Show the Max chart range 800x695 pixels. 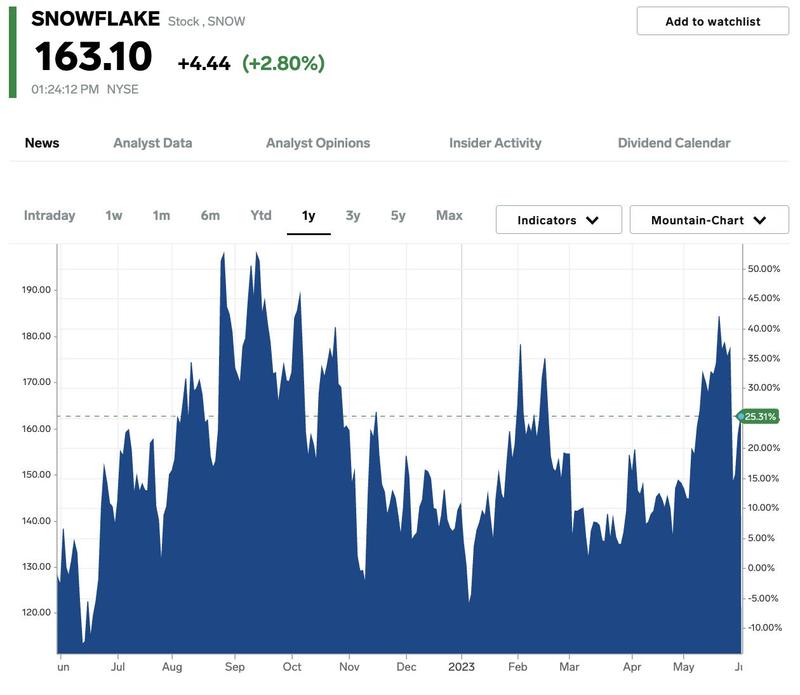click(x=449, y=215)
